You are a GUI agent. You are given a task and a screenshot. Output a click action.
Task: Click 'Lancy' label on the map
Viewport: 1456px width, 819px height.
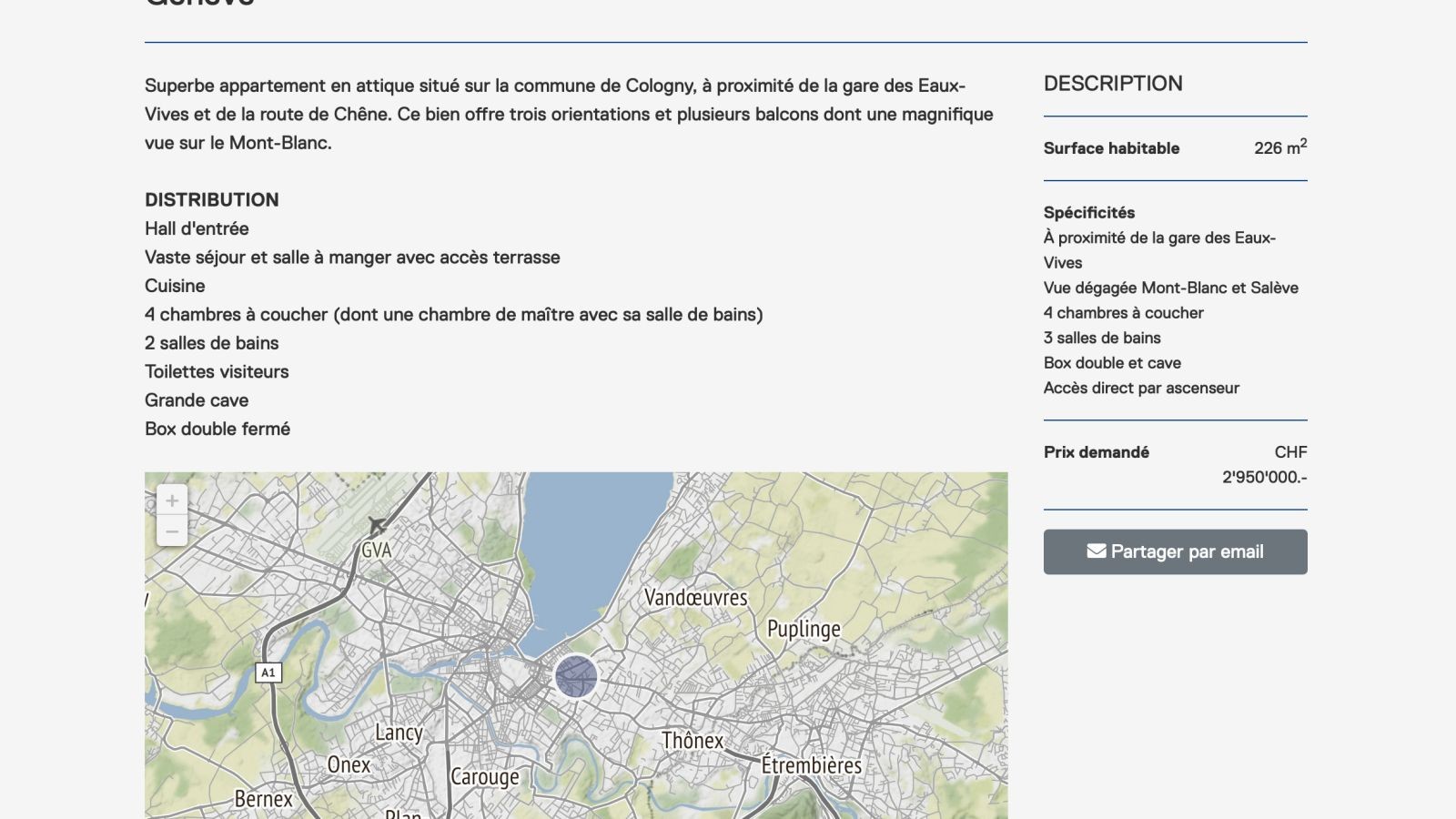400,733
